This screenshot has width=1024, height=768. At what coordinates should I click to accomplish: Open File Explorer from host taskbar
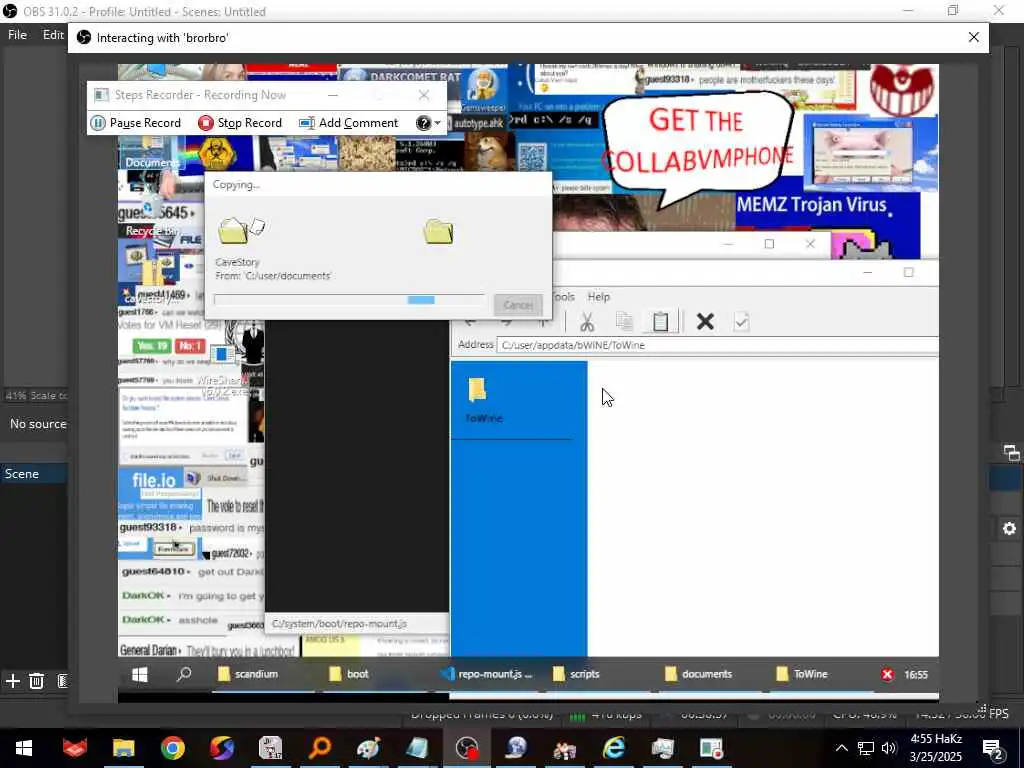click(123, 748)
